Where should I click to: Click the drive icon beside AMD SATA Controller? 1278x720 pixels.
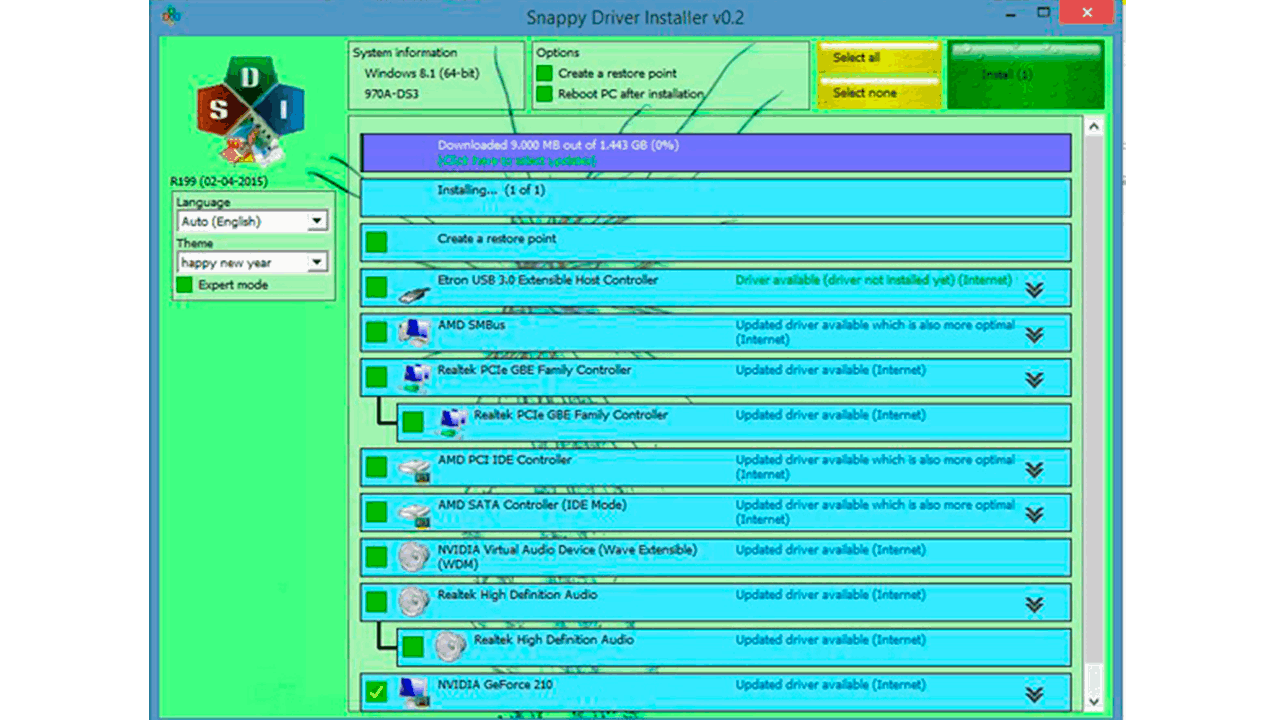(x=414, y=513)
